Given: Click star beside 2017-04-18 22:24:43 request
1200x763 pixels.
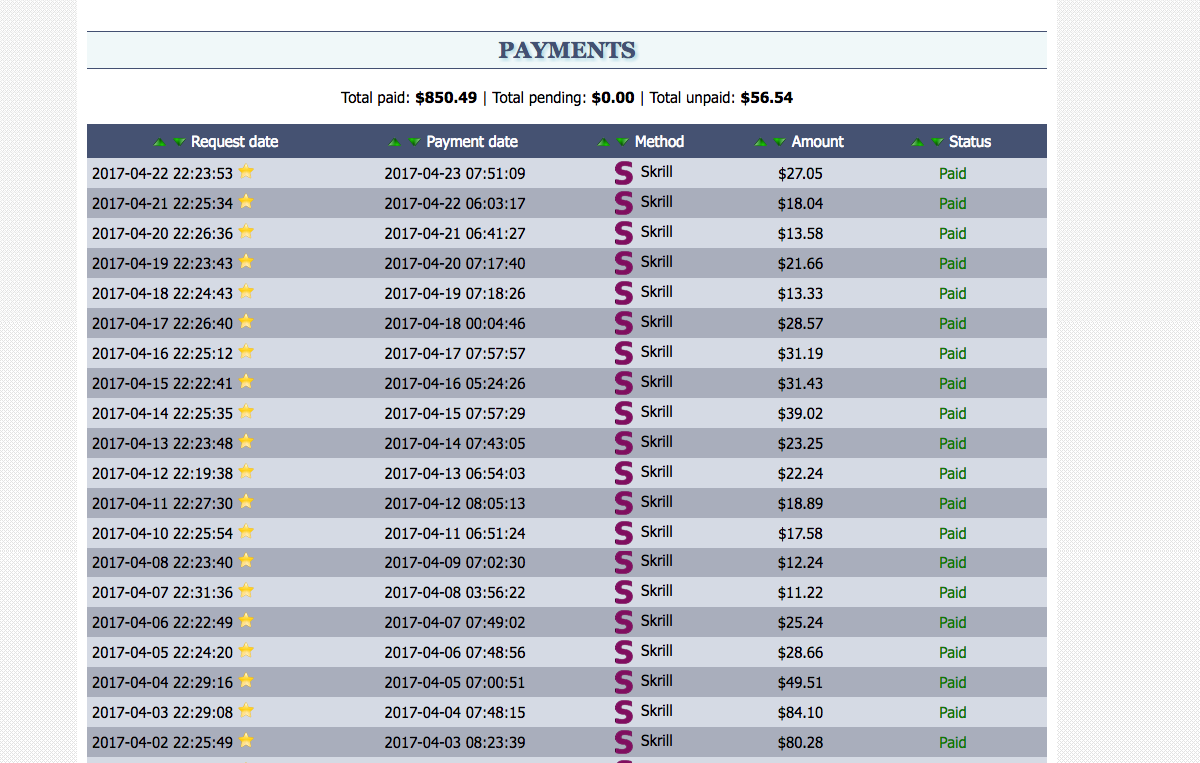Looking at the screenshot, I should click(x=246, y=291).
